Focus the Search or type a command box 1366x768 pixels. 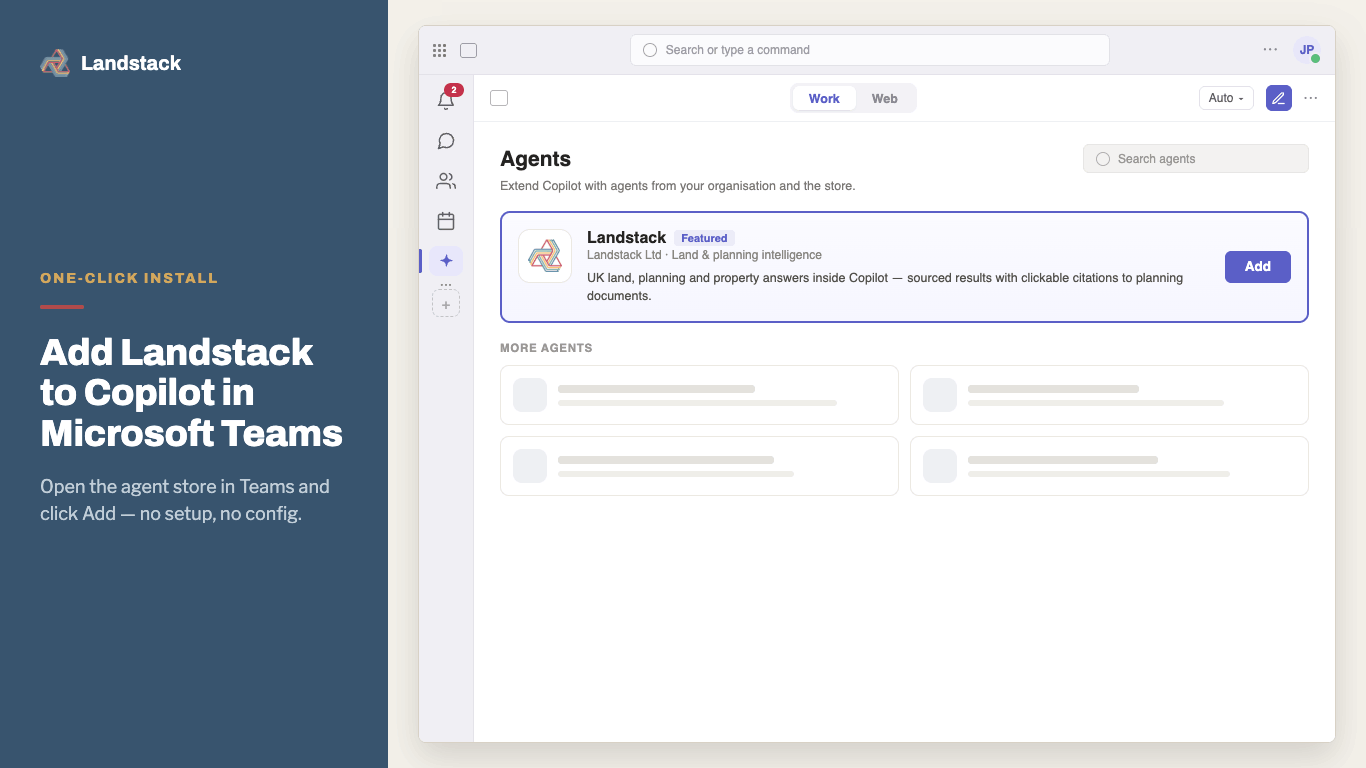tap(870, 50)
